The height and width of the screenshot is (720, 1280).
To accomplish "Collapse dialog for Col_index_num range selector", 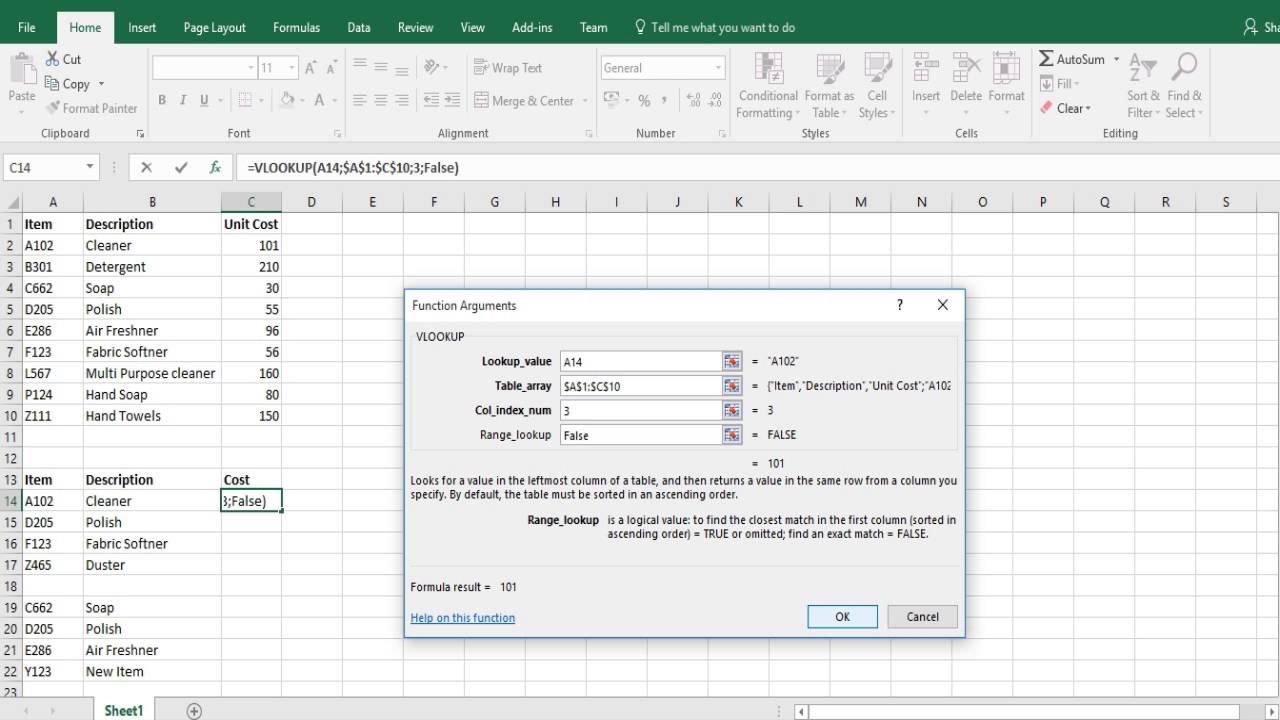I will click(x=732, y=410).
